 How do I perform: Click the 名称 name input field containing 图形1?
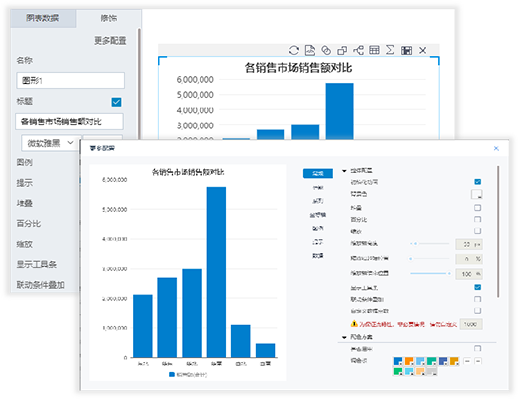click(70, 80)
